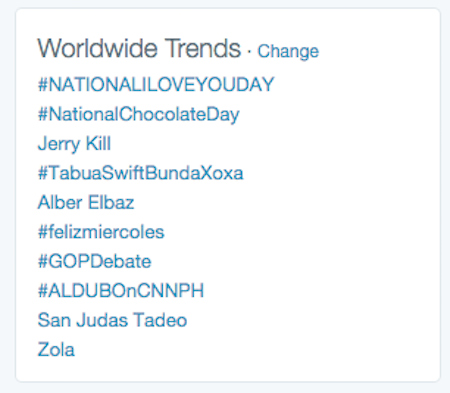Select the trend mentioning Swift
The width and height of the screenshot is (450, 393).
141,173
